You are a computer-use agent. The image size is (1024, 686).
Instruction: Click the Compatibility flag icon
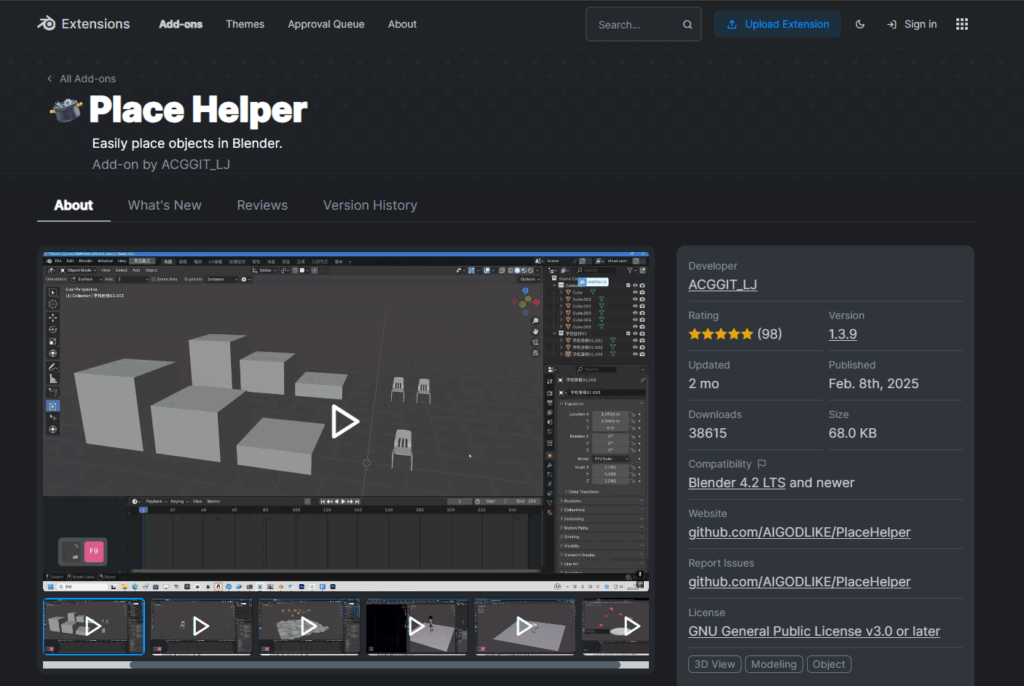pyautogui.click(x=761, y=464)
